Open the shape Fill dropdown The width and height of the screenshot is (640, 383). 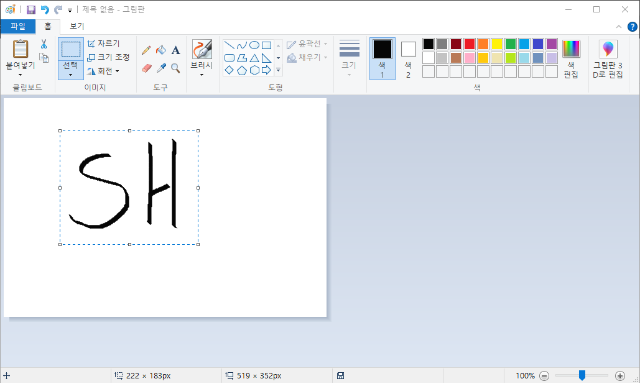point(307,58)
